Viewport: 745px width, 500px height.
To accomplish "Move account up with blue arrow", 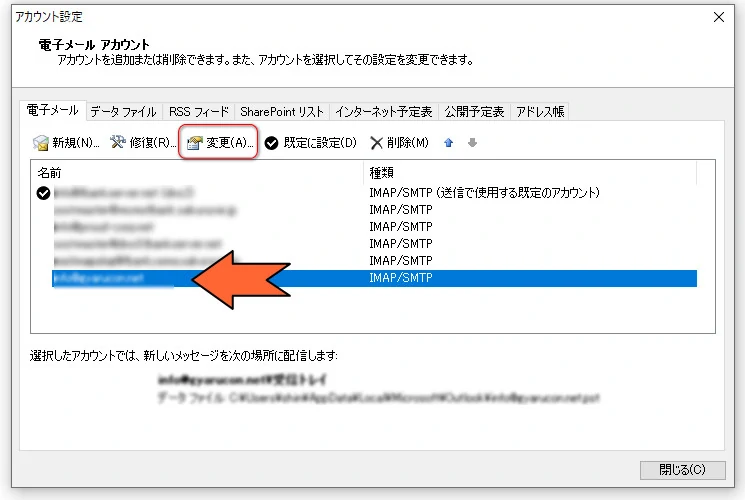I will [449, 143].
